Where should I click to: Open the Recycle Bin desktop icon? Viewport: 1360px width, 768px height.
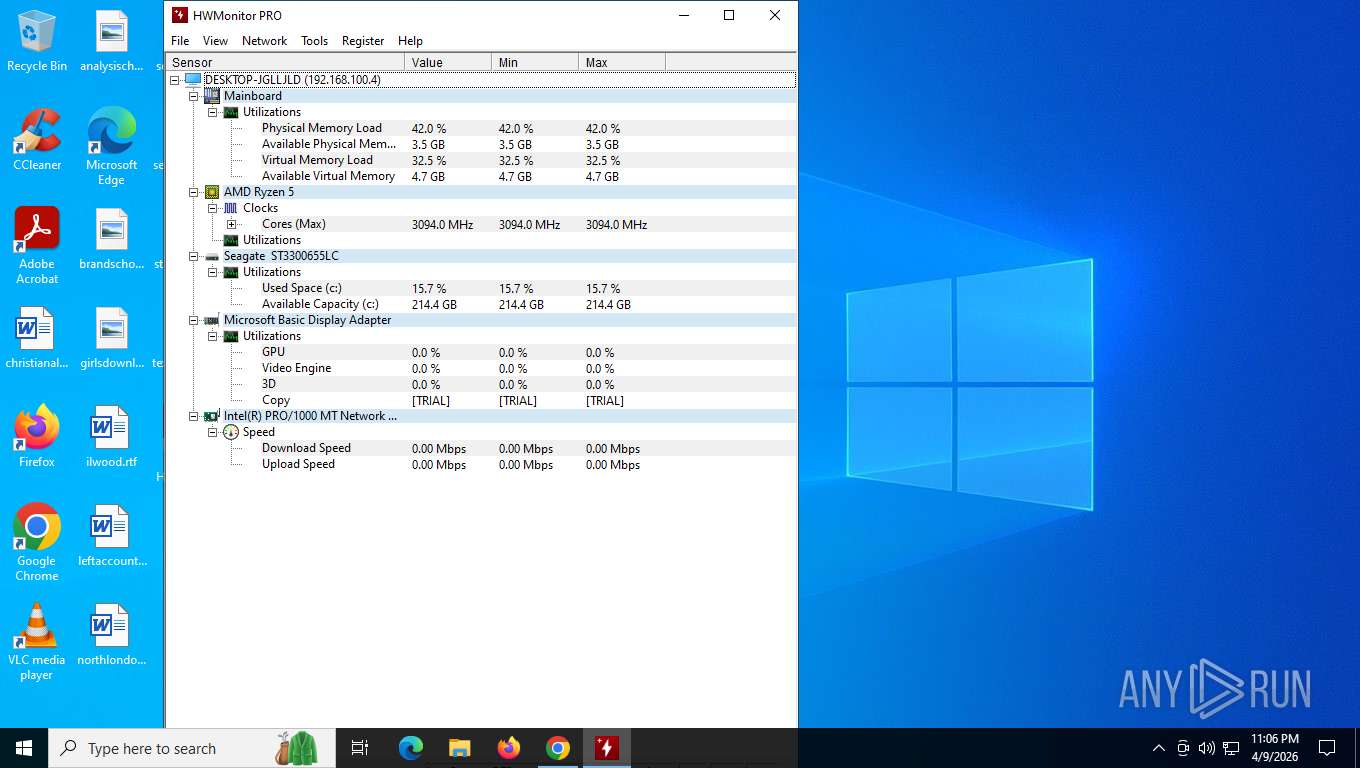37,41
